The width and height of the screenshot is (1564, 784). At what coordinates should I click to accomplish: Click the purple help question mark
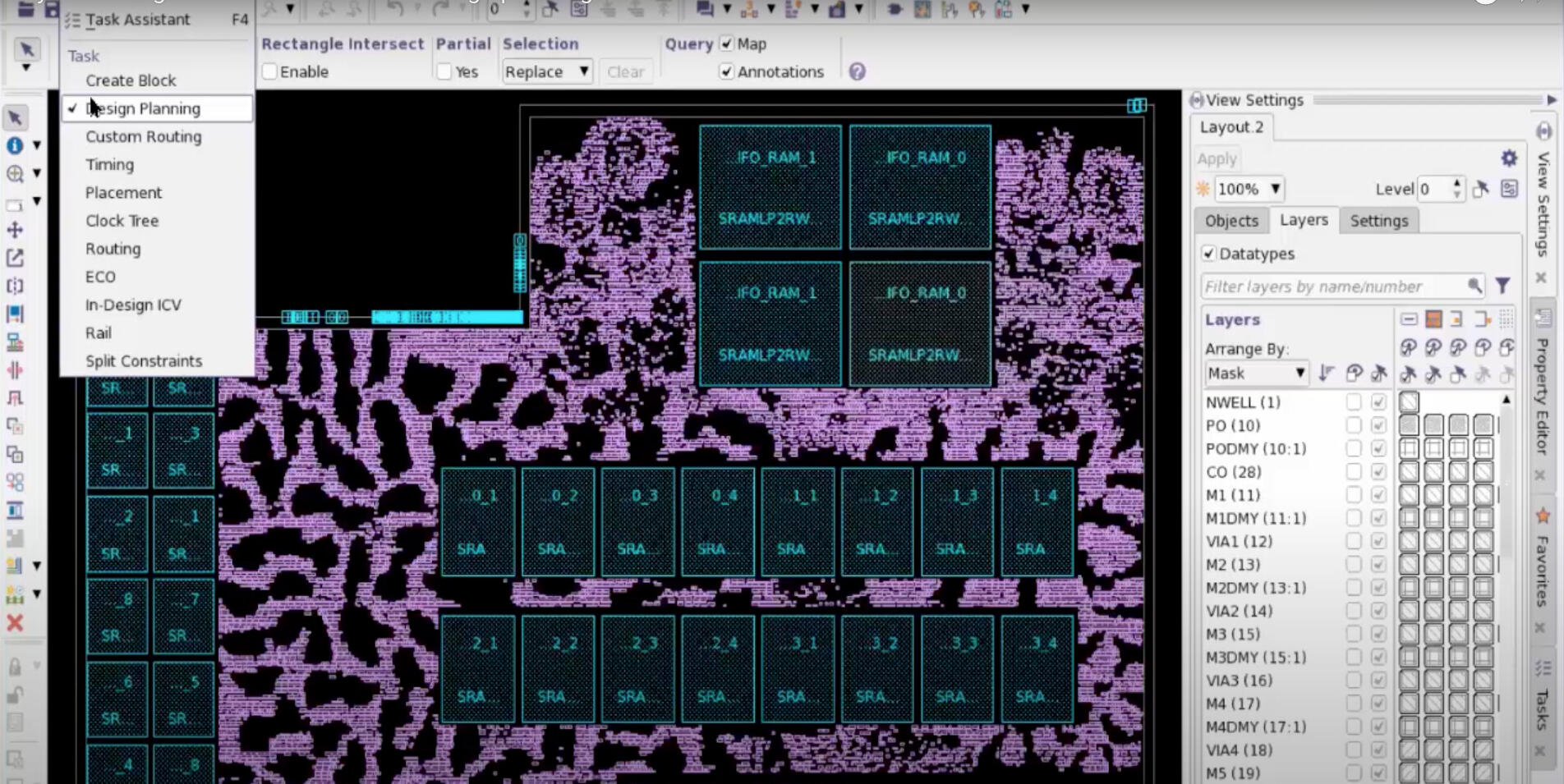857,72
